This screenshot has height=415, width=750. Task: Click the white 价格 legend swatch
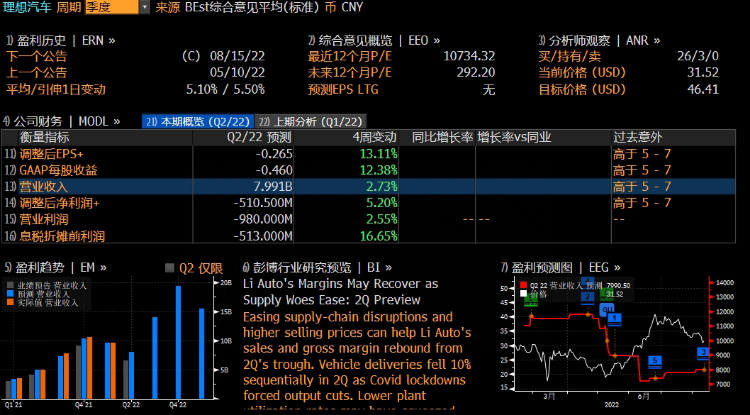523,294
